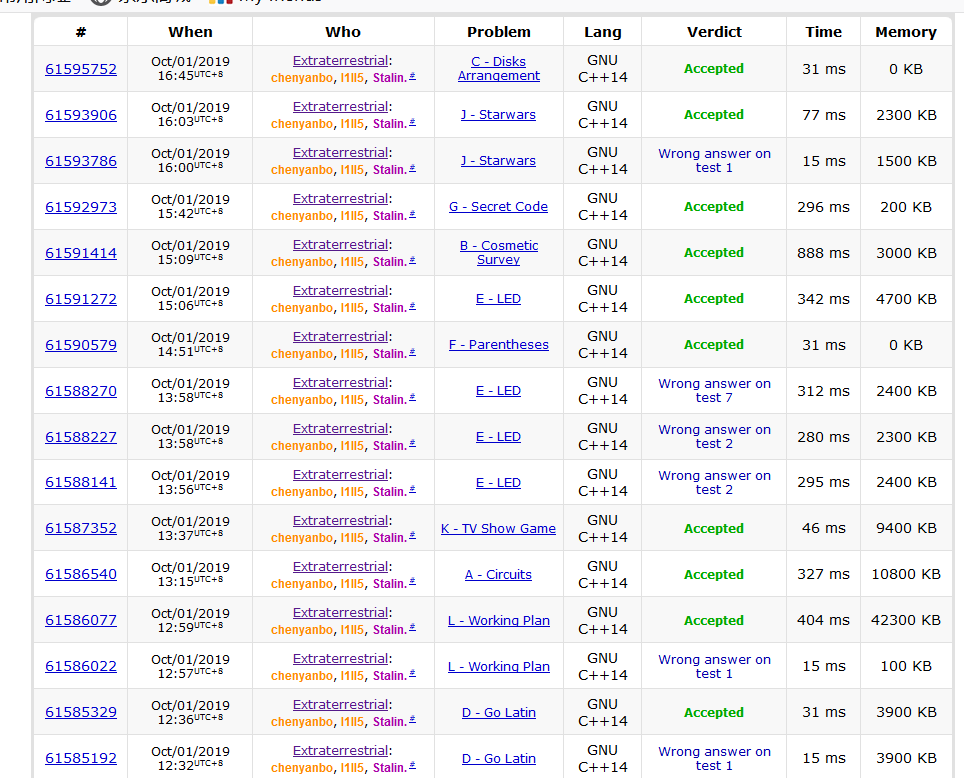Image resolution: width=964 pixels, height=778 pixels.
Task: Open submission 61585192
Action: point(80,759)
